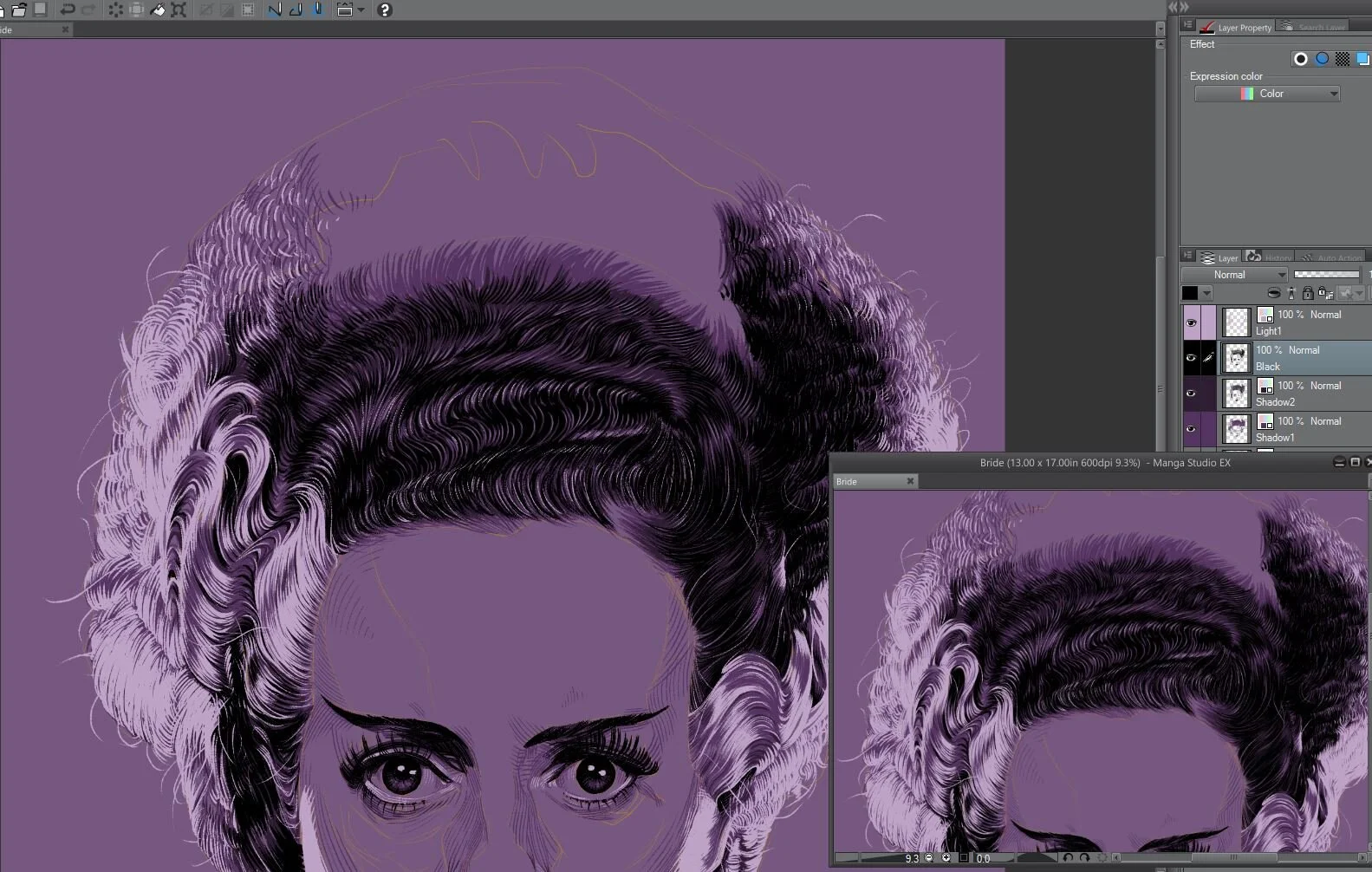Toggle Lock transparent pixels icon
The width and height of the screenshot is (1372, 872).
click(x=1325, y=293)
